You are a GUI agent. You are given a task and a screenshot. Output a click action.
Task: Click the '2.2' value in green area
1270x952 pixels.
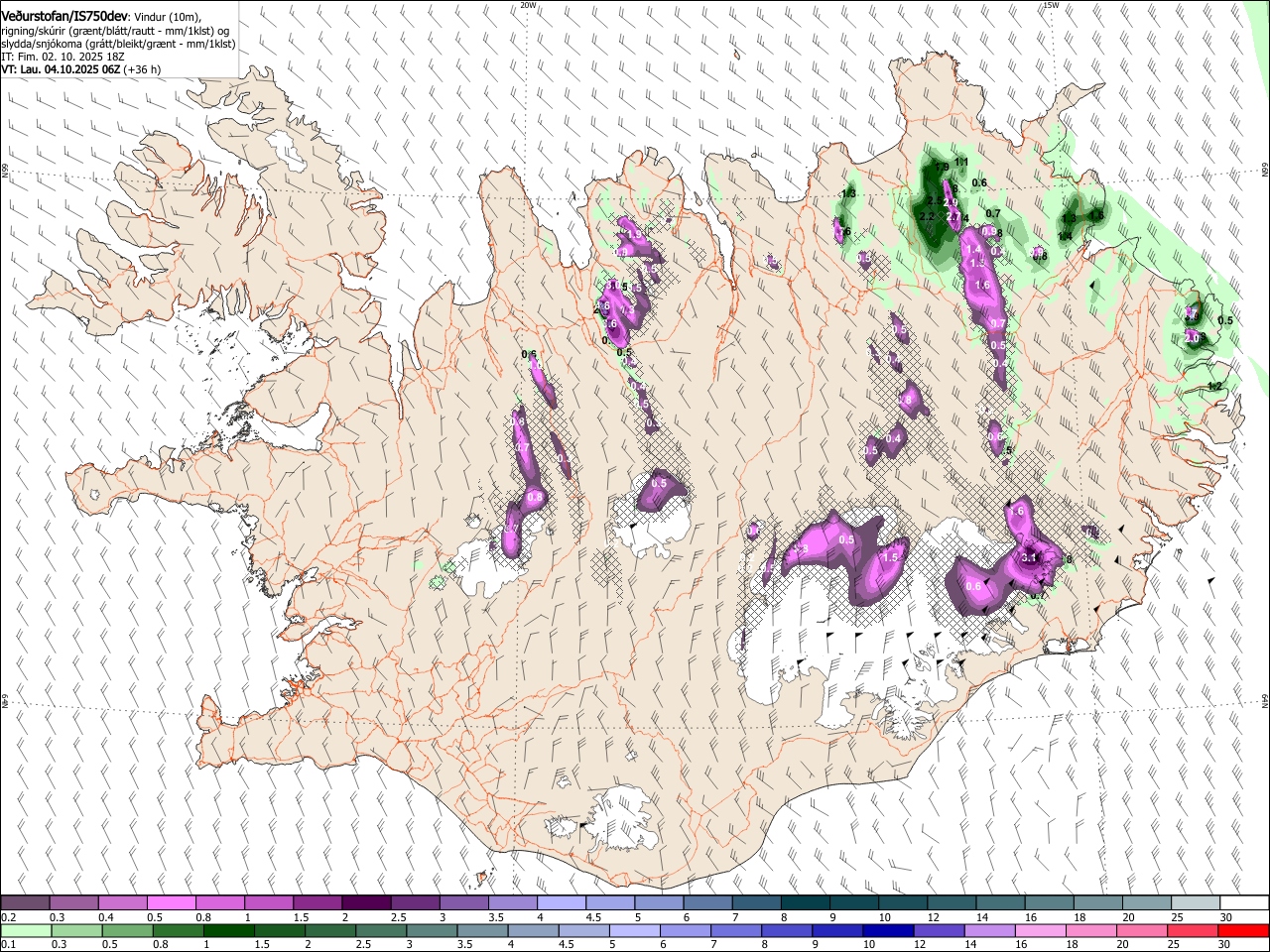coord(928,216)
